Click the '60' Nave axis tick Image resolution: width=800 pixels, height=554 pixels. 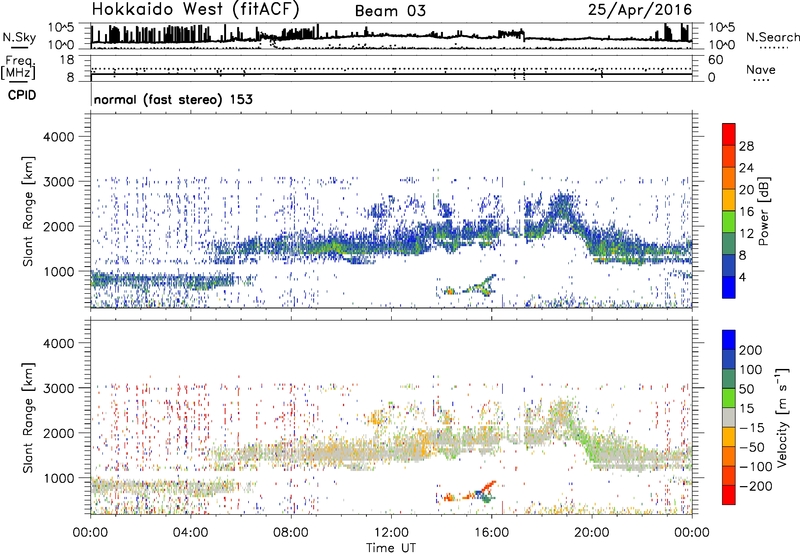pyautogui.click(x=715, y=60)
